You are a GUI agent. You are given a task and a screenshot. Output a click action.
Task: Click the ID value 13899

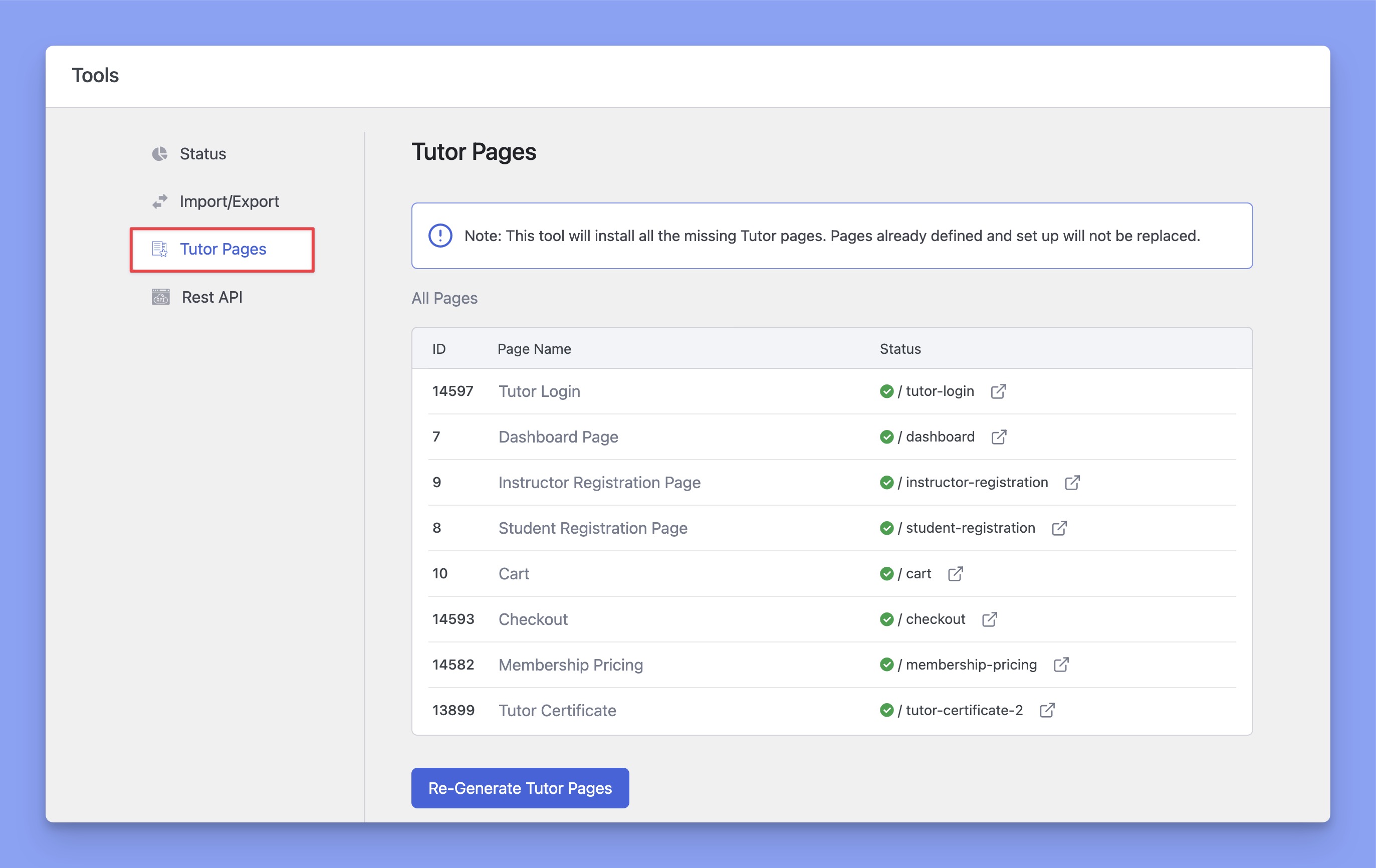[453, 710]
